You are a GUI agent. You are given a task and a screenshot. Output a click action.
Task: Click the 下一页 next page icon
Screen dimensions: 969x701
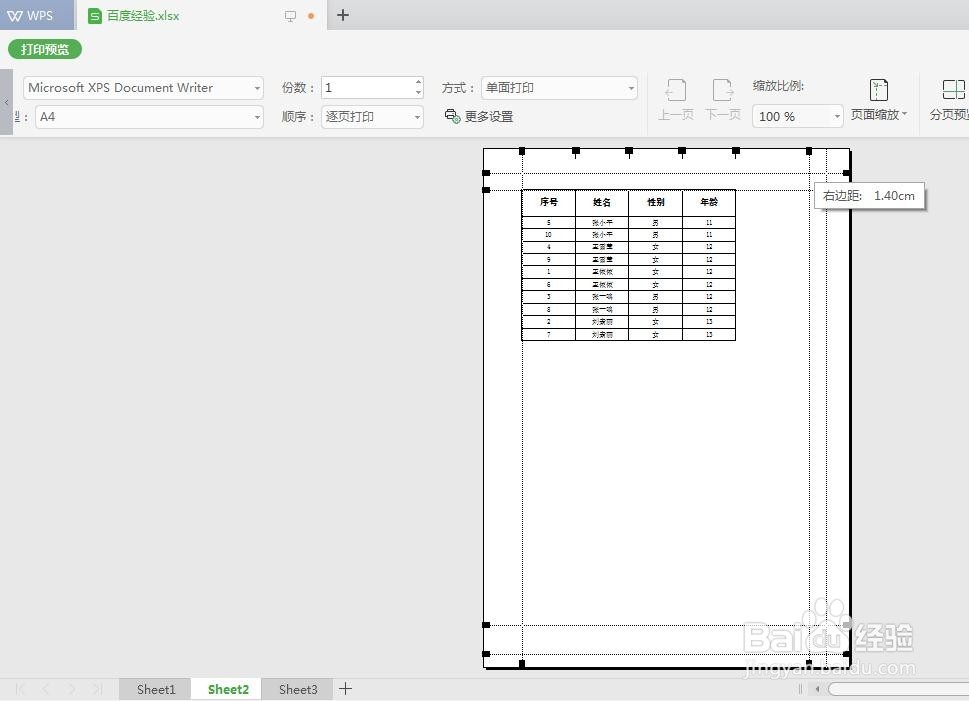722,97
